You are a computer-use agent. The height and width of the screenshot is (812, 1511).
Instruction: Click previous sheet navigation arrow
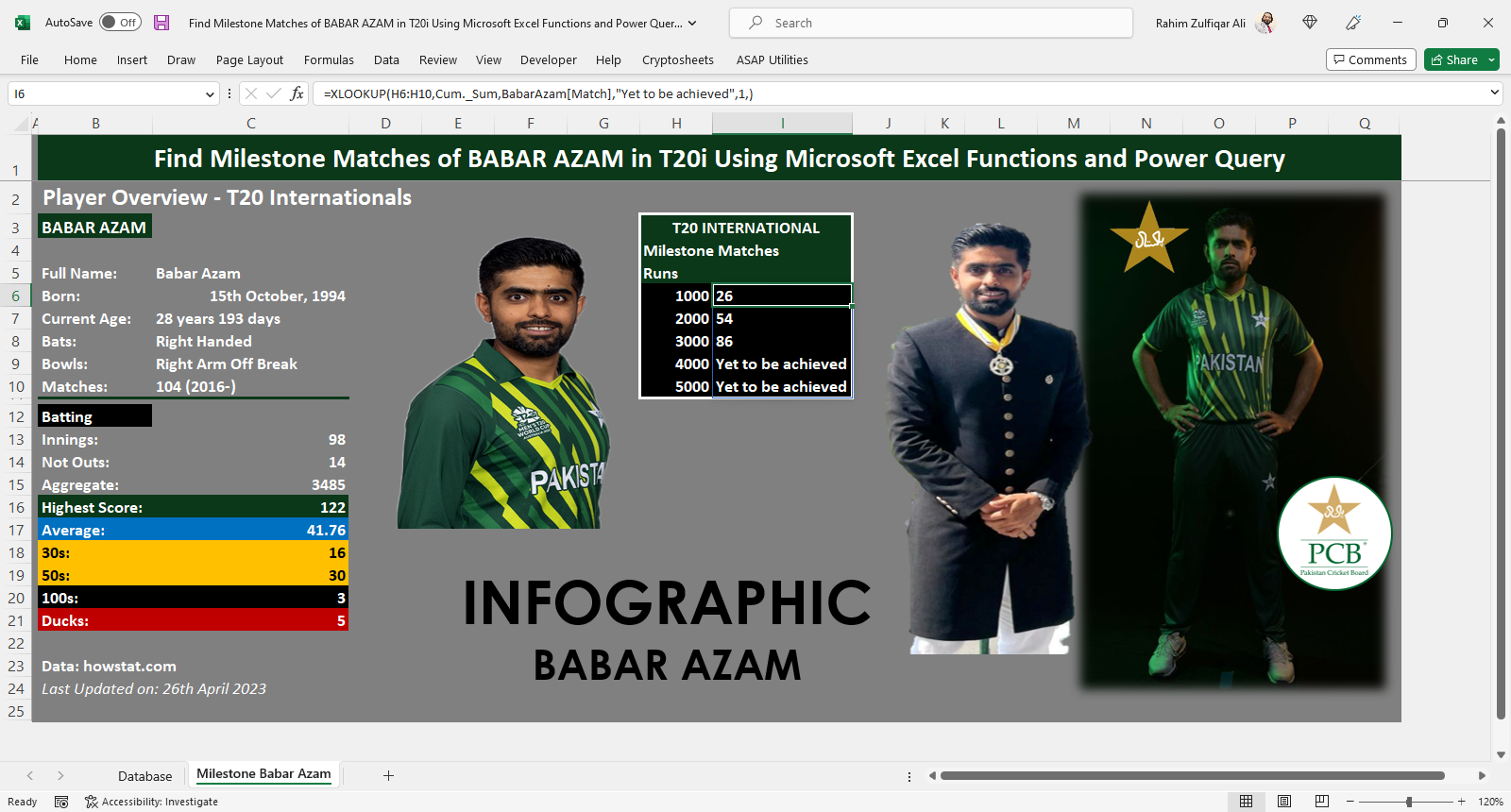click(30, 775)
